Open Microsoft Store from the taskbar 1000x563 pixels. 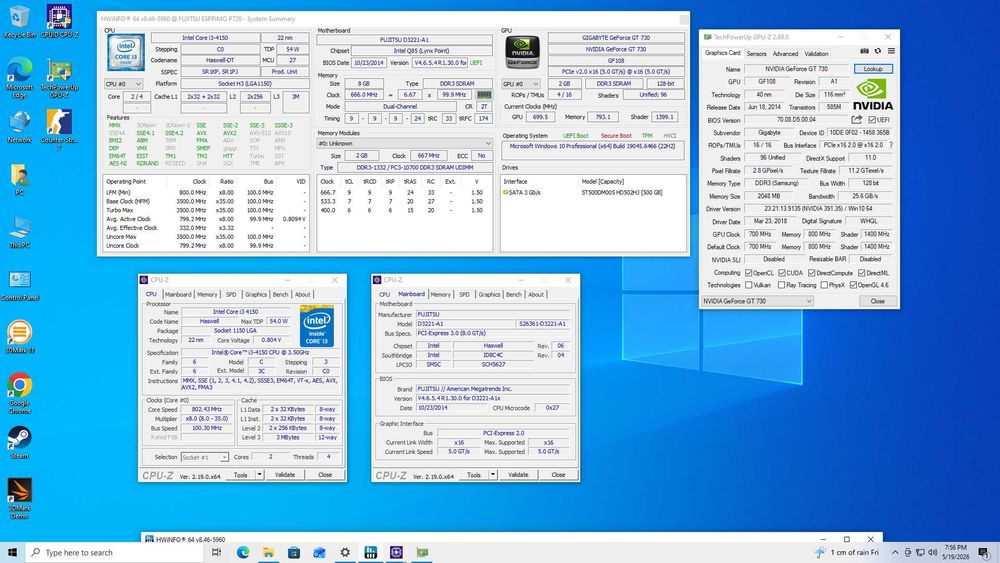coord(294,552)
